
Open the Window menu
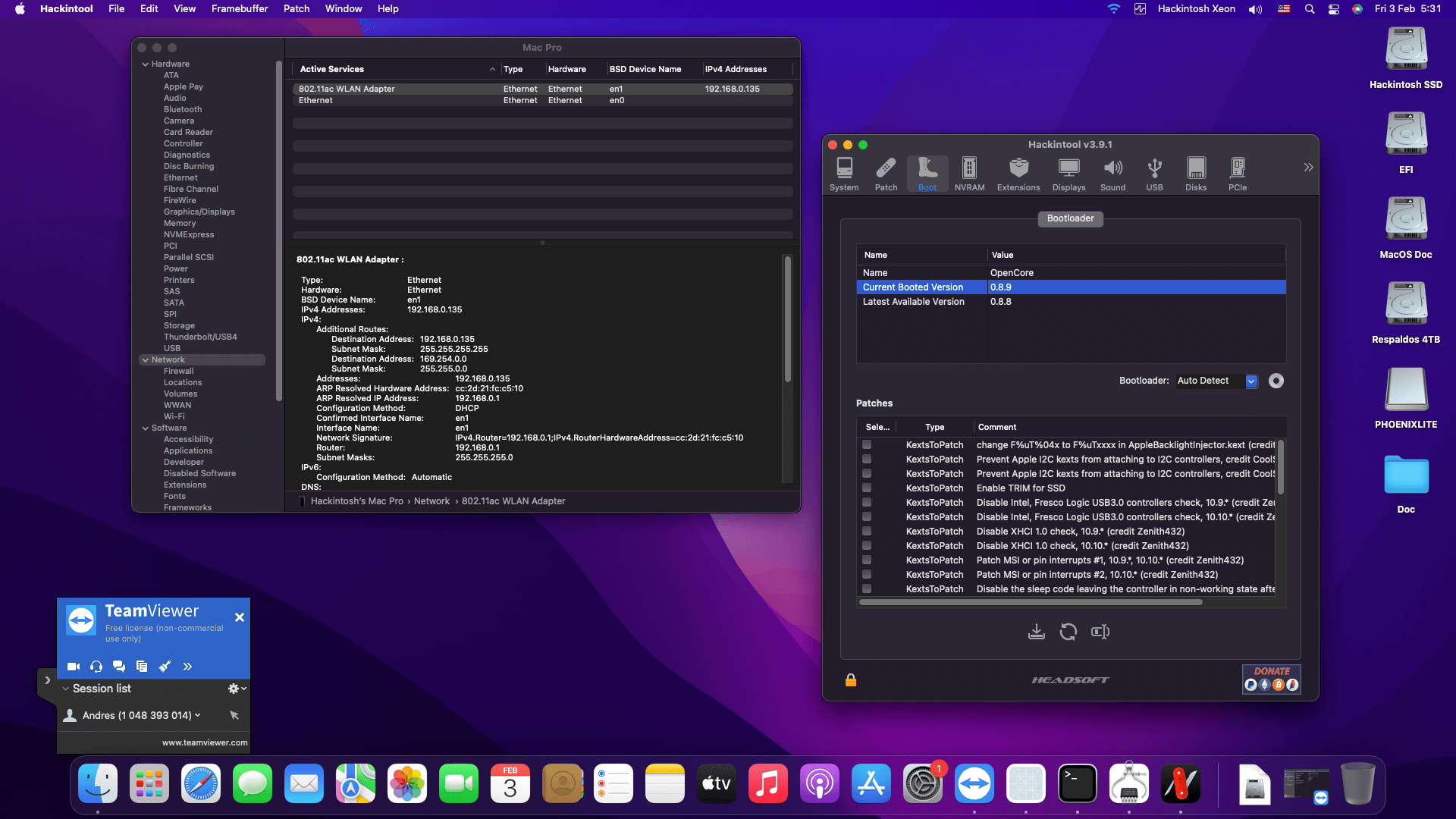click(344, 8)
